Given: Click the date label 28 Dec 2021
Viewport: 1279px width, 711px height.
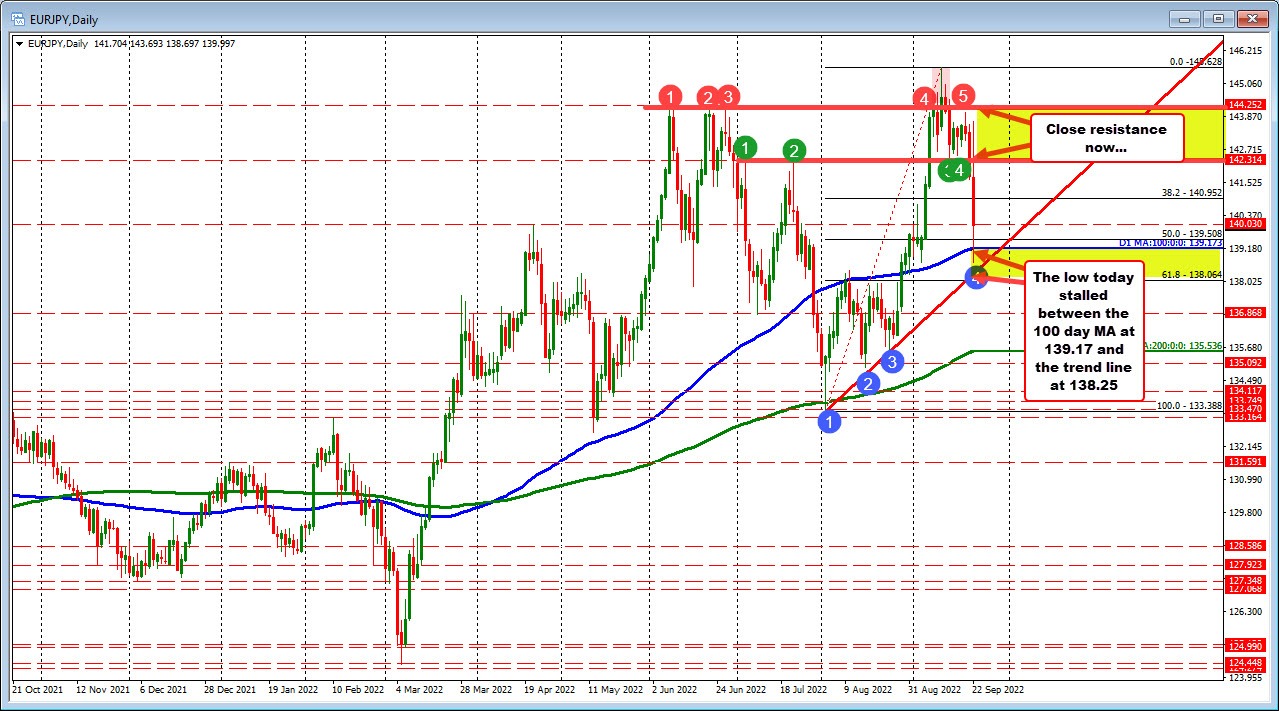Looking at the screenshot, I should point(229,690).
